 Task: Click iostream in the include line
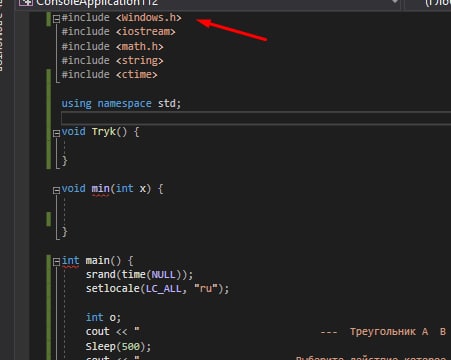[146, 32]
